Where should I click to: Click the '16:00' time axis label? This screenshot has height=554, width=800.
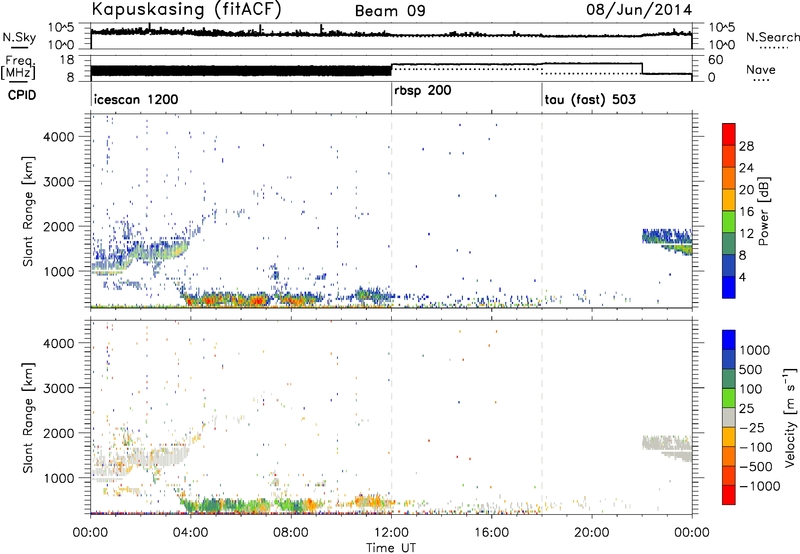click(491, 533)
